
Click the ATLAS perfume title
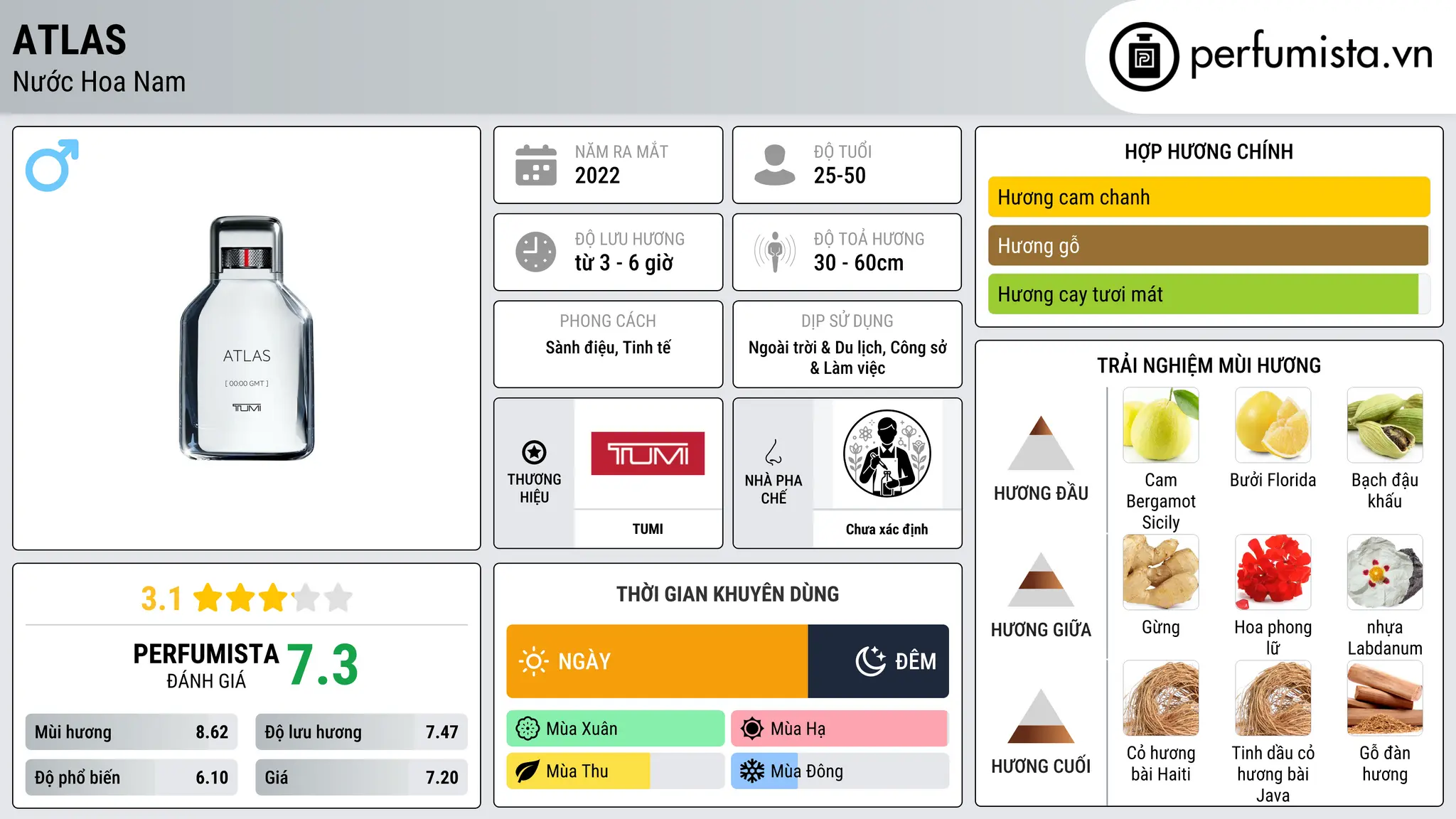pyautogui.click(x=70, y=40)
